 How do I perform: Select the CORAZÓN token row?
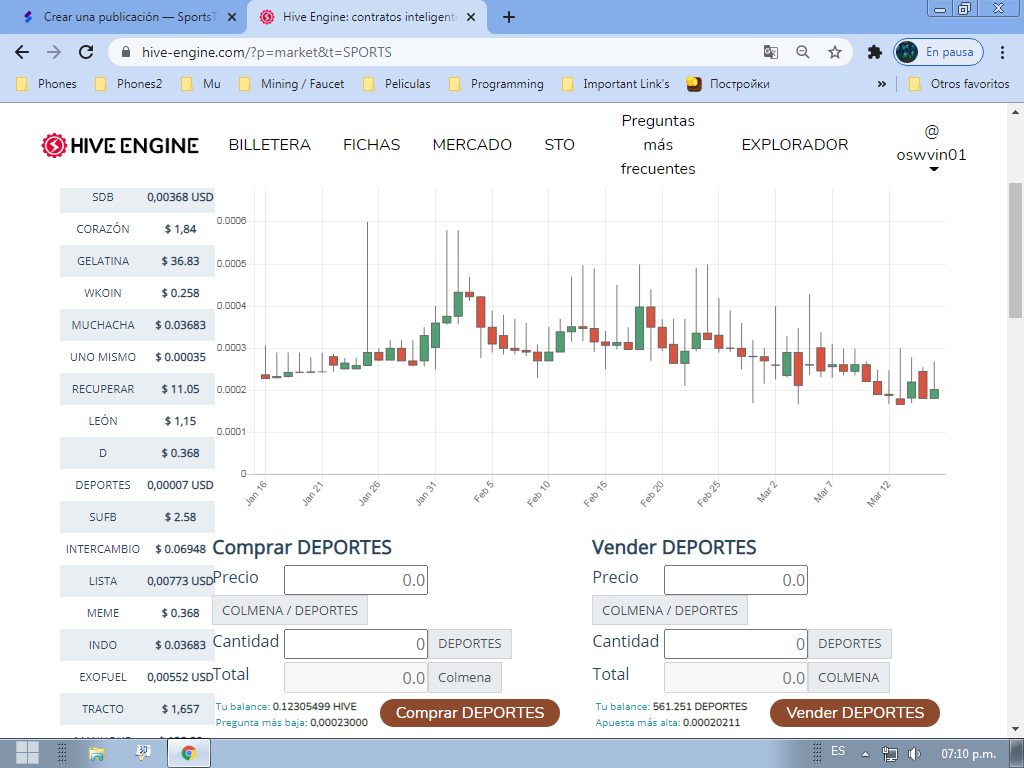pos(137,229)
